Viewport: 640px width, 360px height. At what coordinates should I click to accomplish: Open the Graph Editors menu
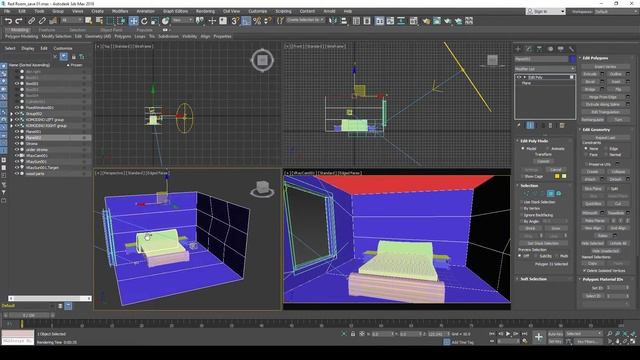tap(176, 11)
